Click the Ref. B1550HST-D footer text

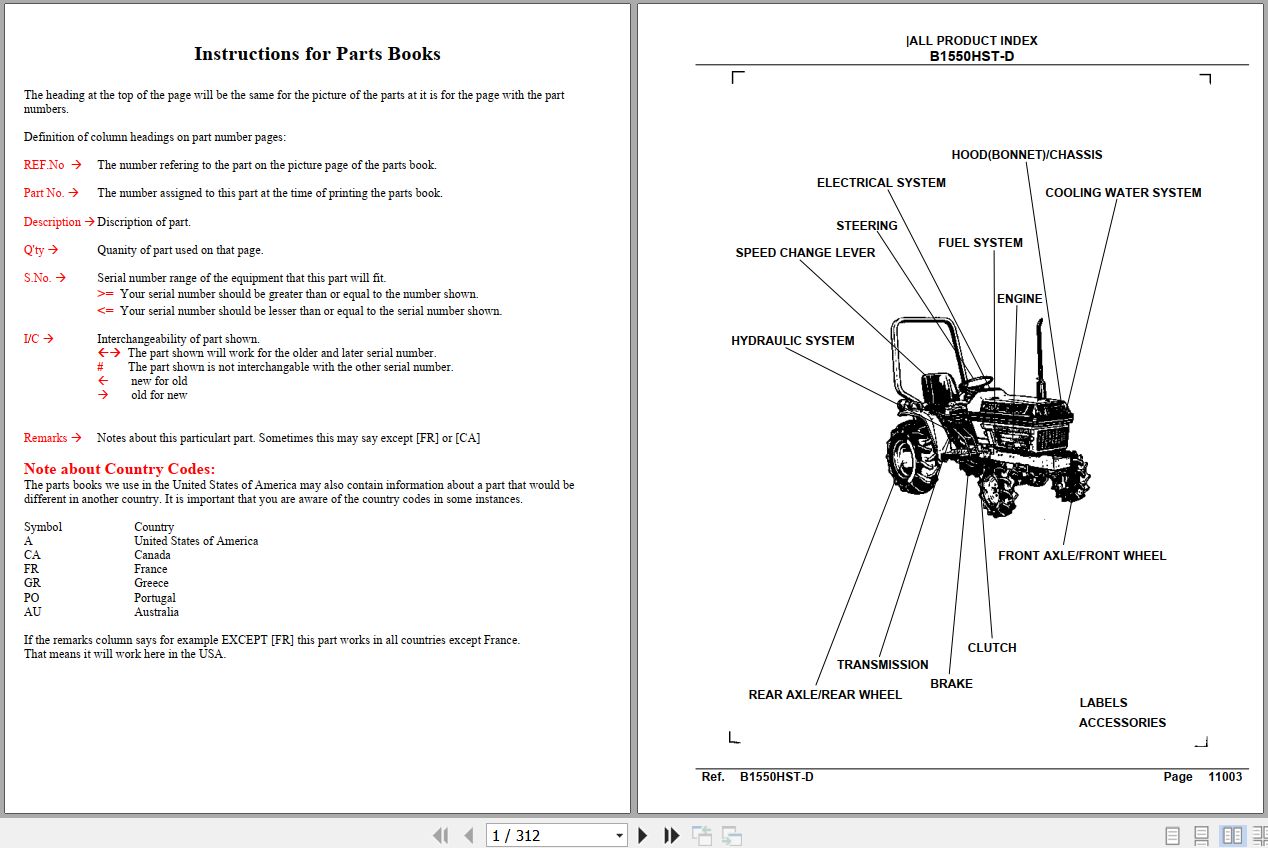click(757, 777)
